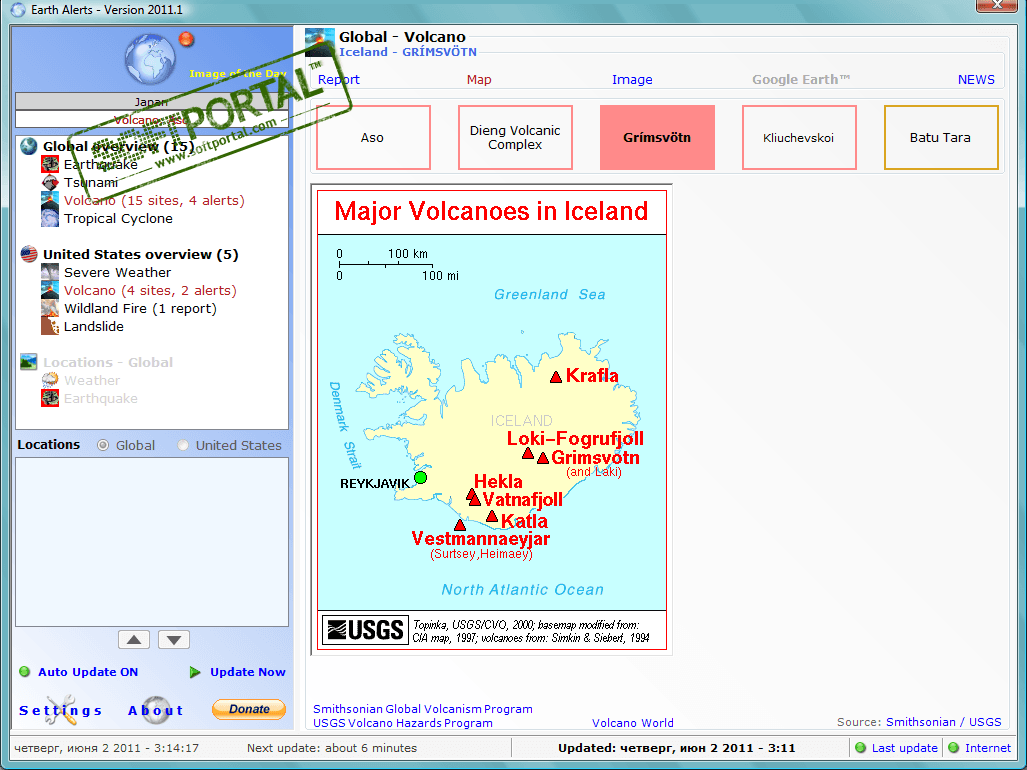Click the globe icon at panel top
This screenshot has height=770, width=1027.
(x=151, y=60)
